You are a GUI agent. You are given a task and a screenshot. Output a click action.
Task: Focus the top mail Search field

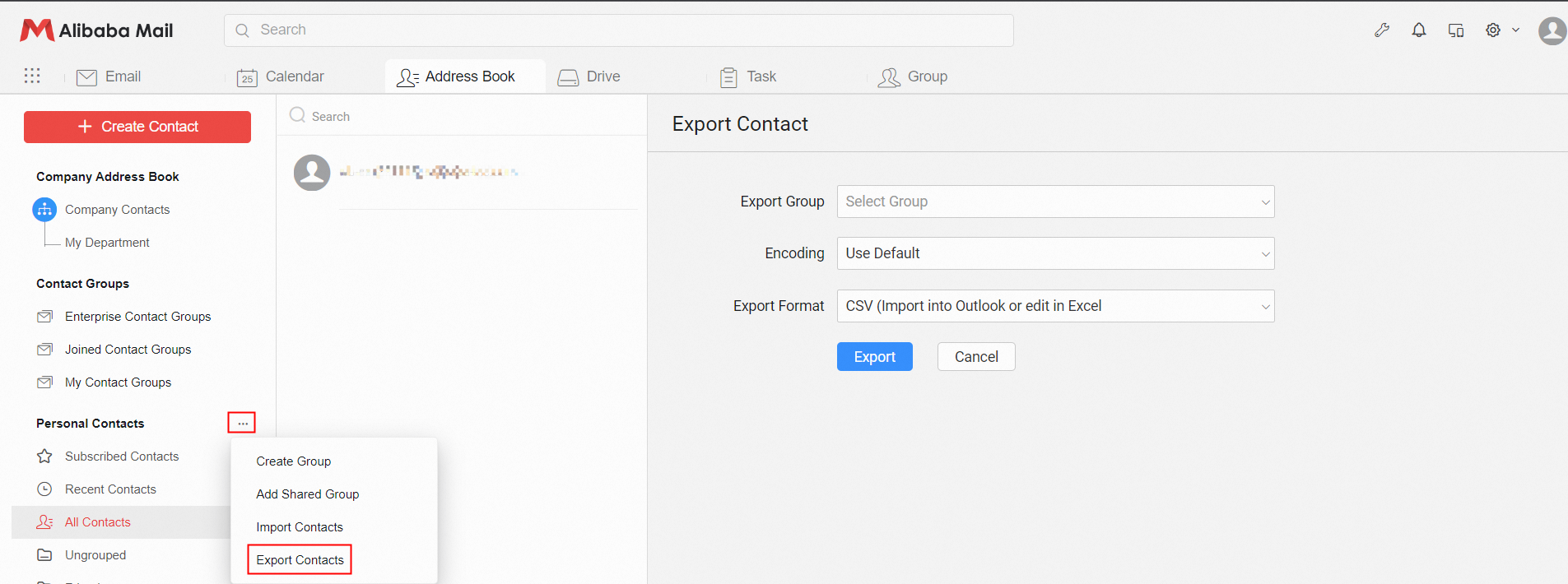pos(618,30)
